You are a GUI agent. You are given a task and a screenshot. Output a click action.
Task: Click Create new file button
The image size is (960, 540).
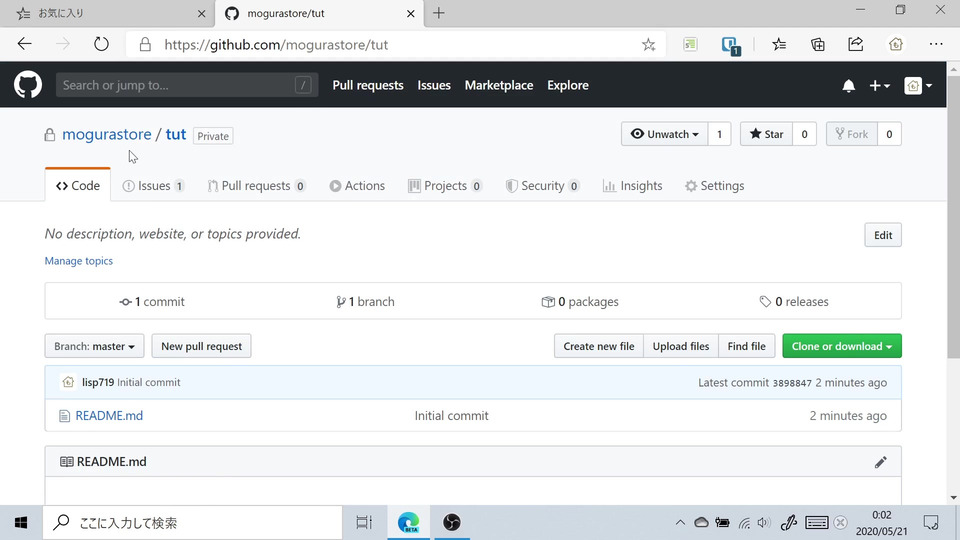[x=599, y=346]
